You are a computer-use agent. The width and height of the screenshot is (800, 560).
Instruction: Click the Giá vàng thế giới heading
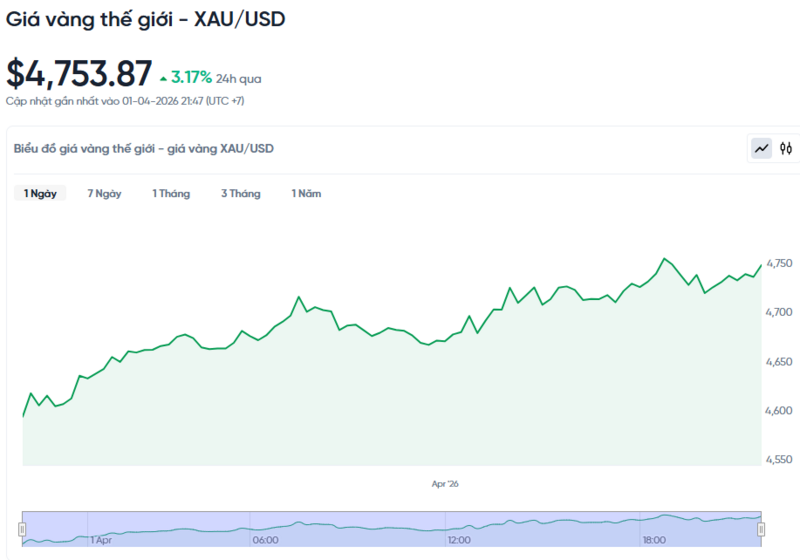[146, 19]
